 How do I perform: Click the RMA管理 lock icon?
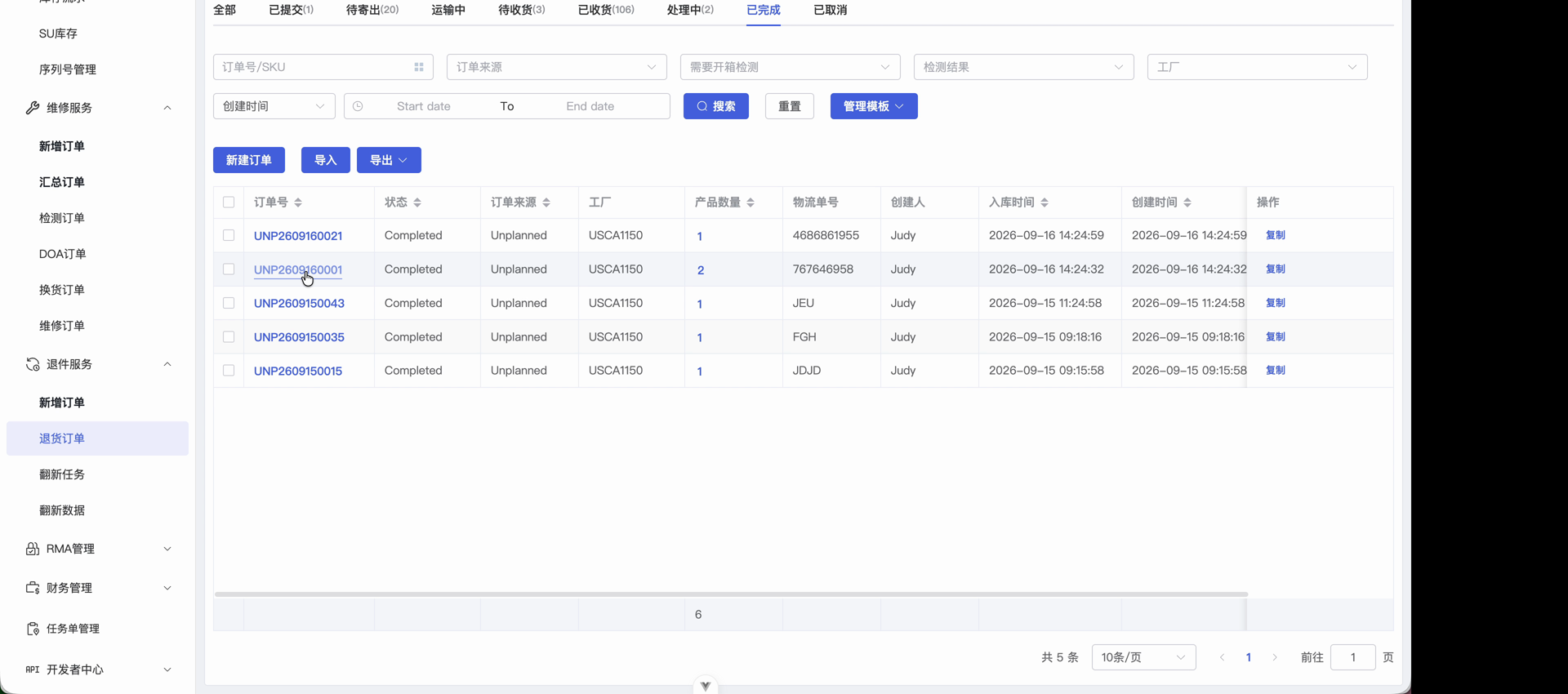[33, 549]
